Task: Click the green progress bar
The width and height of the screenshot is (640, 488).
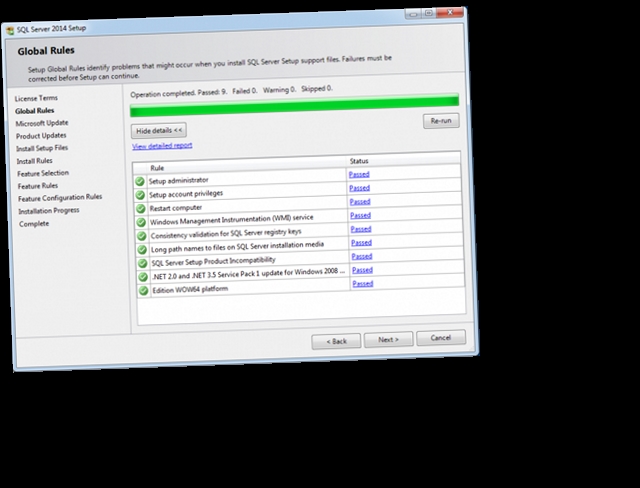Action: coord(294,105)
